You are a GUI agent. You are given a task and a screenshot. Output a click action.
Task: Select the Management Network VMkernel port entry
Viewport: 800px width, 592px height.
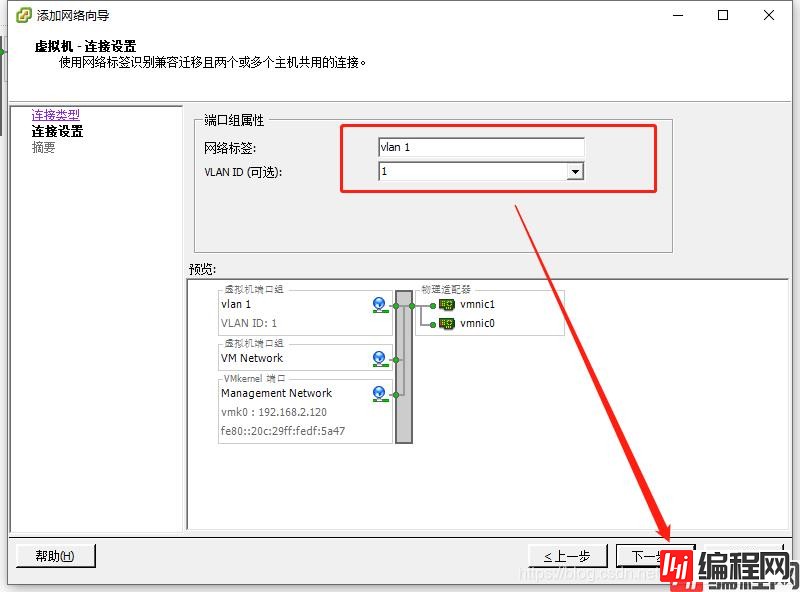click(x=277, y=393)
